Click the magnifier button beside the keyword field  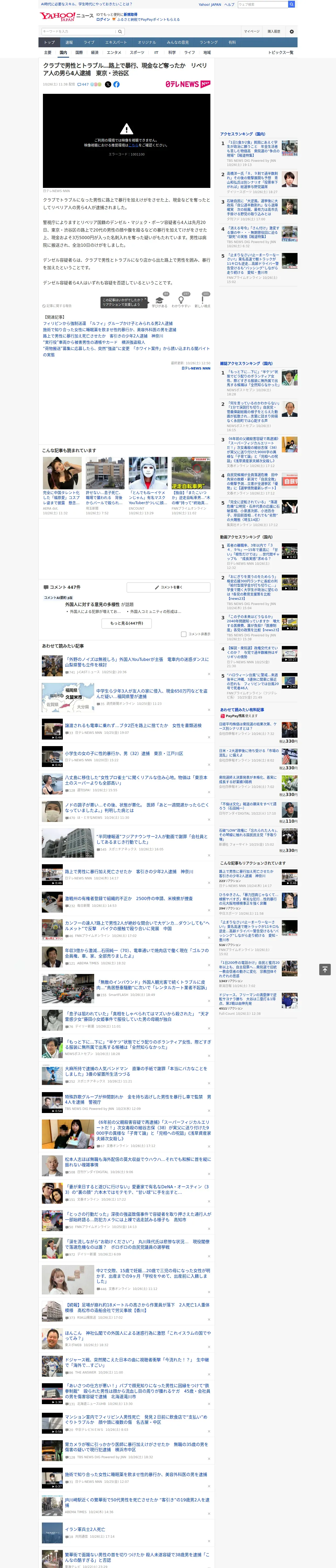coord(120,32)
